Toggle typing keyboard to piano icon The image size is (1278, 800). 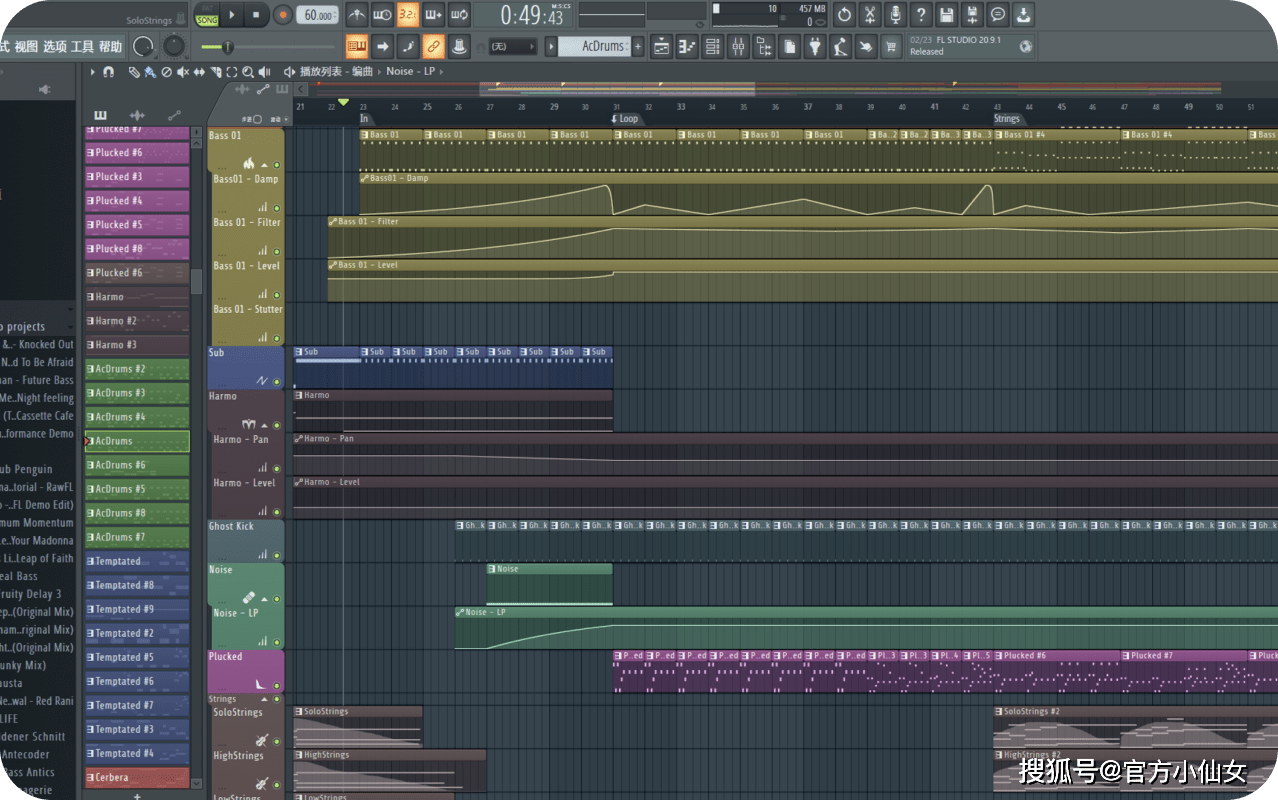(357, 46)
